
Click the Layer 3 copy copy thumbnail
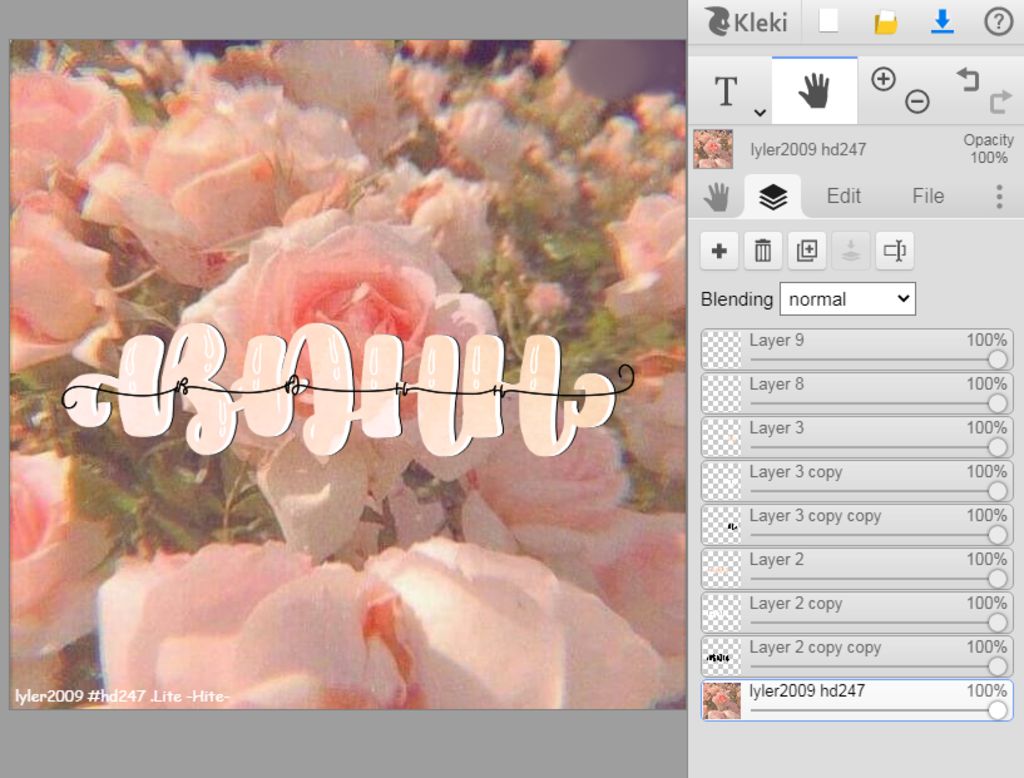click(722, 525)
